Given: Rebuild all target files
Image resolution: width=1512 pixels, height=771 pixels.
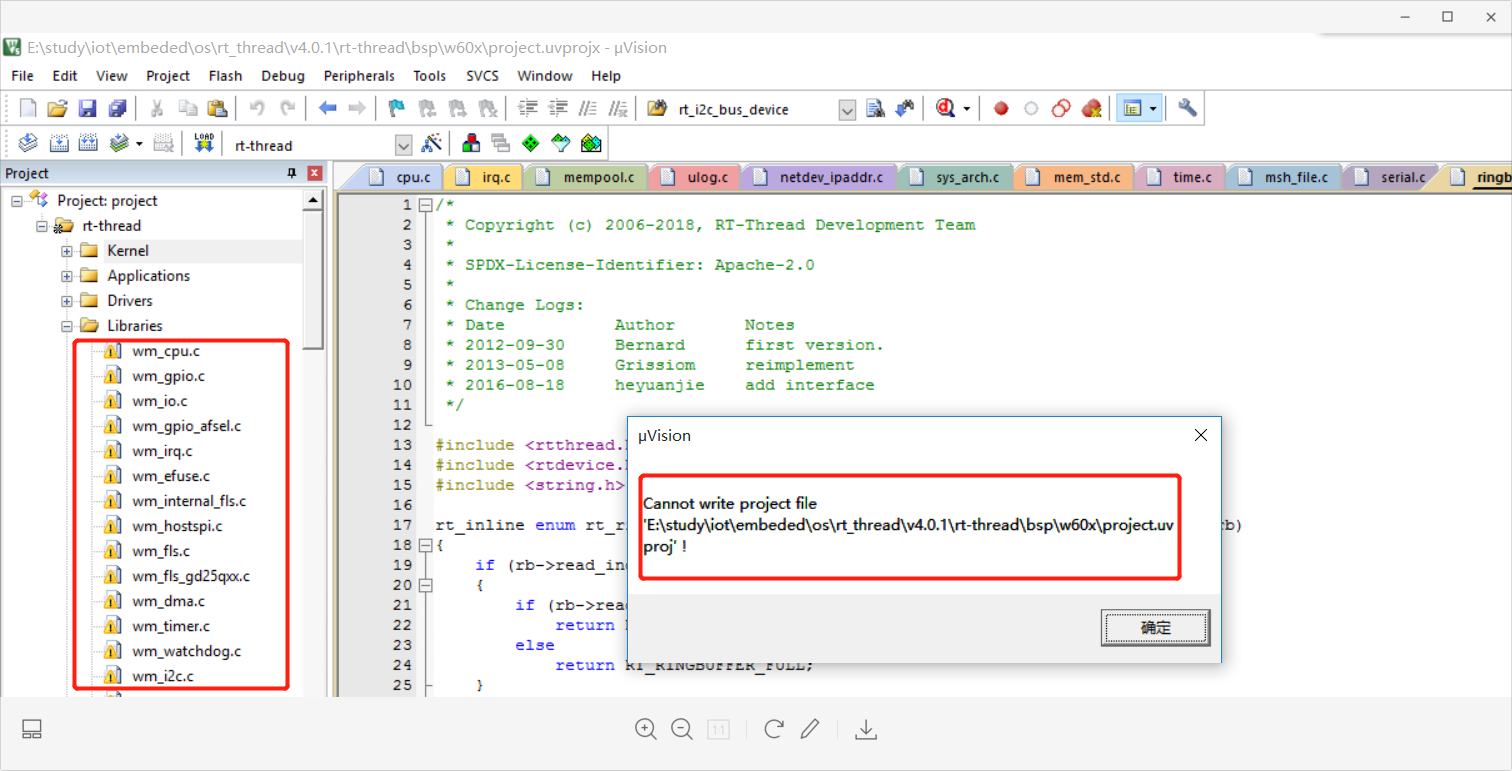Looking at the screenshot, I should point(88,144).
